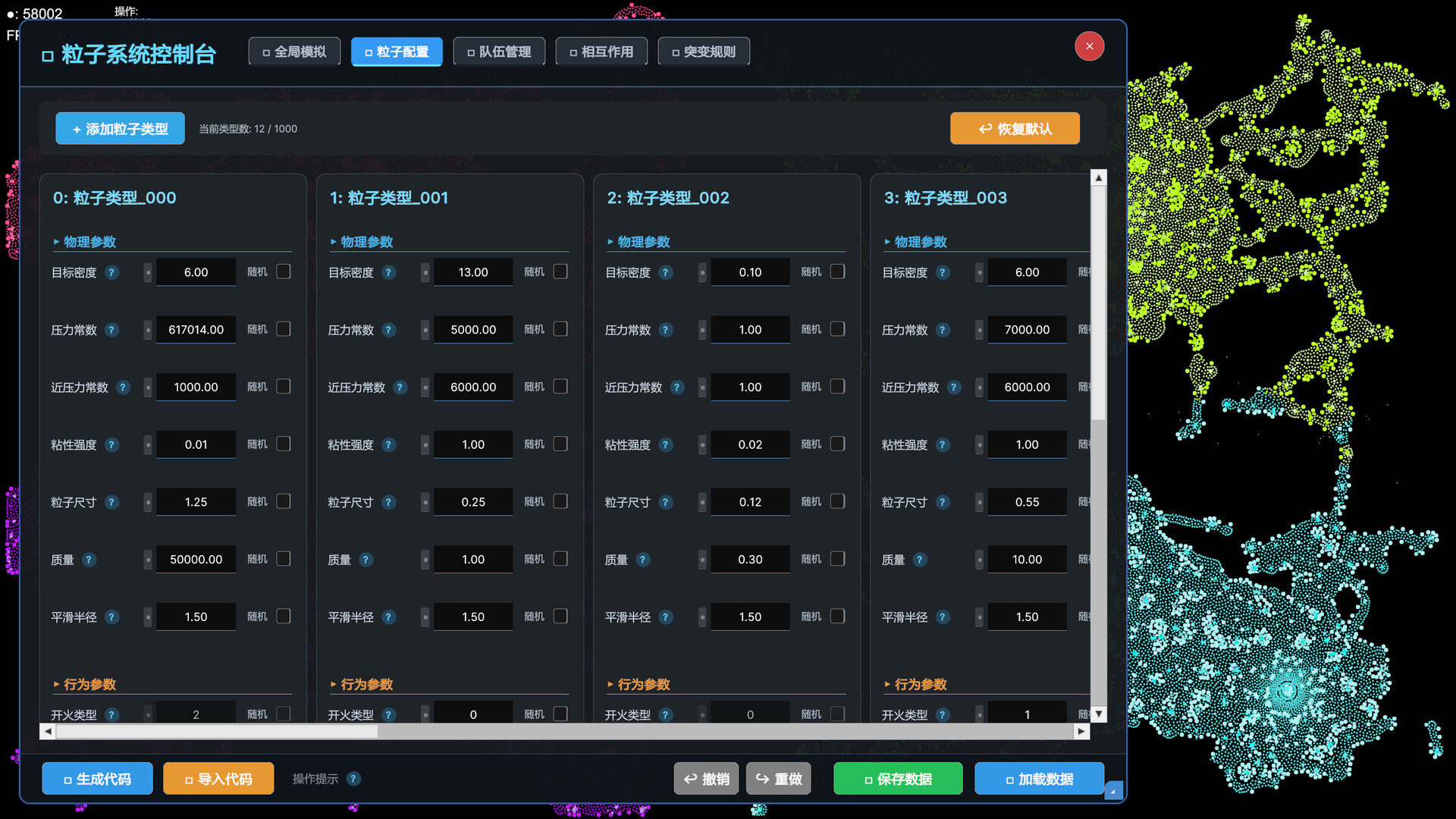The height and width of the screenshot is (819, 1456).
Task: Click the 操作提示 help question icon
Action: pos(353,779)
